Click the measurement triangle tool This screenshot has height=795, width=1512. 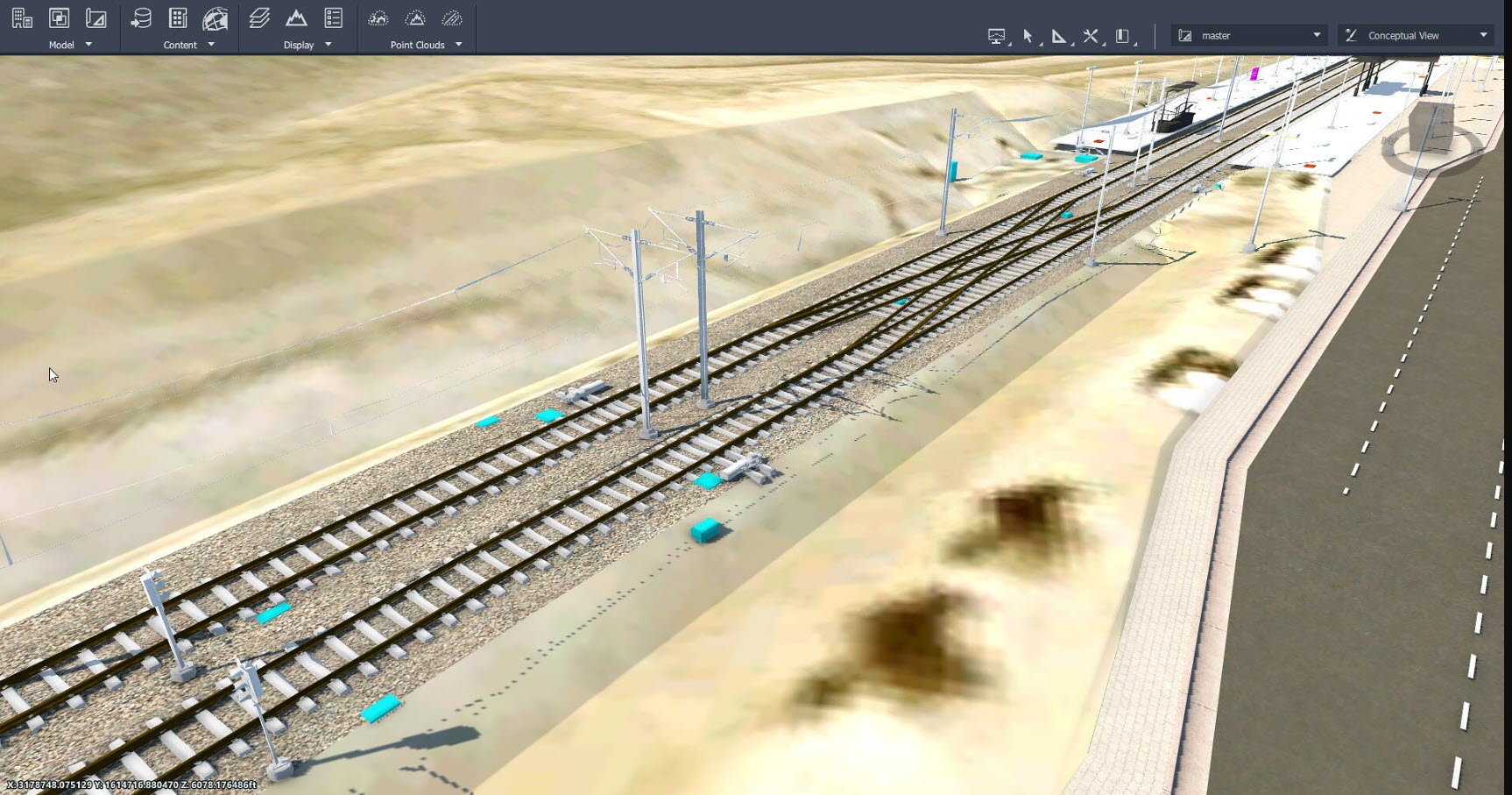pyautogui.click(x=1059, y=35)
